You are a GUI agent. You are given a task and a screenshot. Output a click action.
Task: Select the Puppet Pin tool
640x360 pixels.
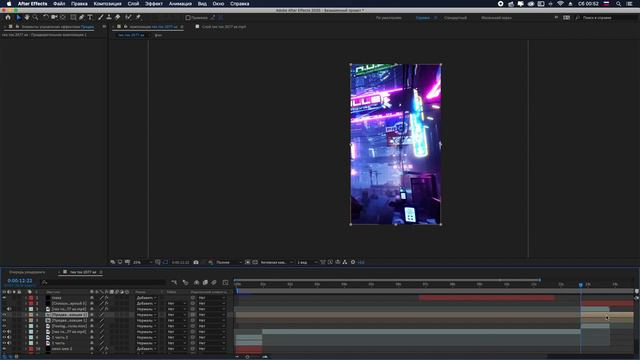pos(138,18)
